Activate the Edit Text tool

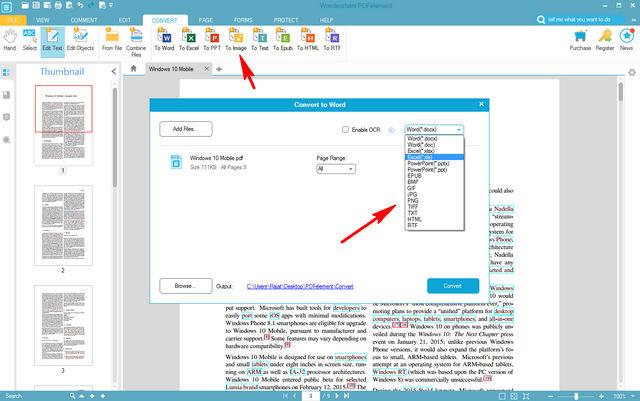(52, 40)
